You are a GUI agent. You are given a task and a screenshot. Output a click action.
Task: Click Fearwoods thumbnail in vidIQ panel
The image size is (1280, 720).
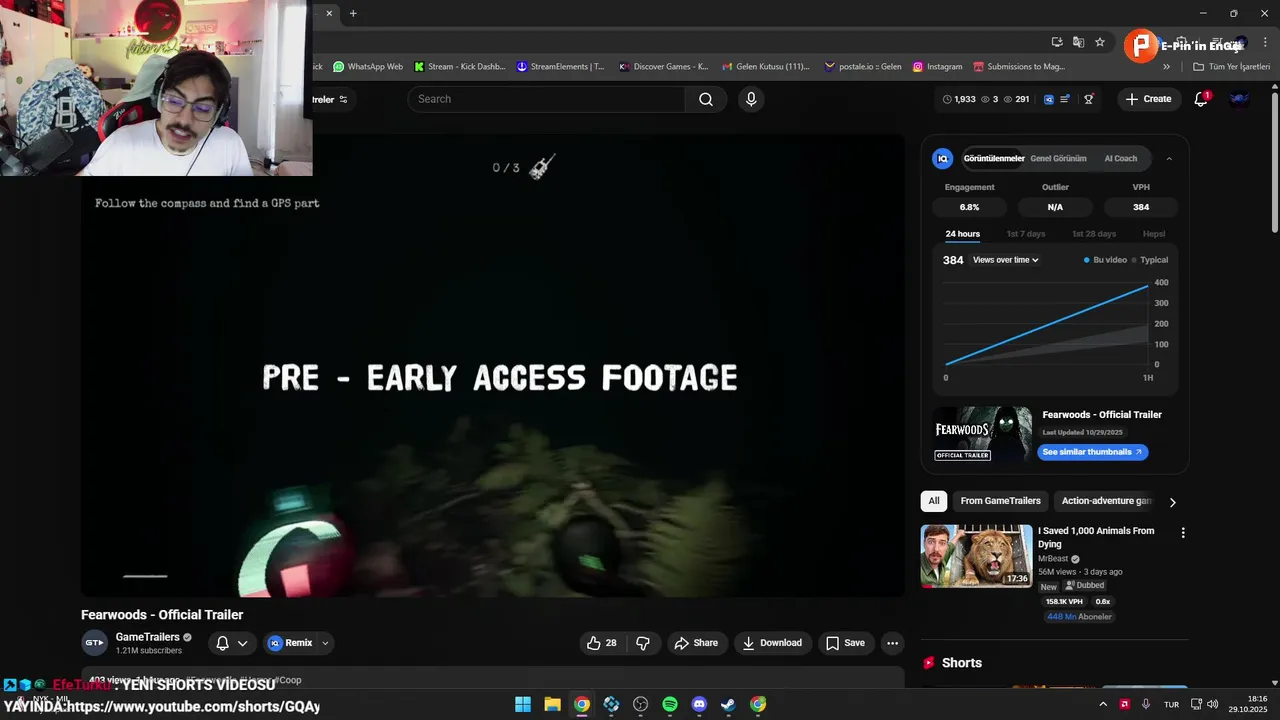tap(983, 434)
